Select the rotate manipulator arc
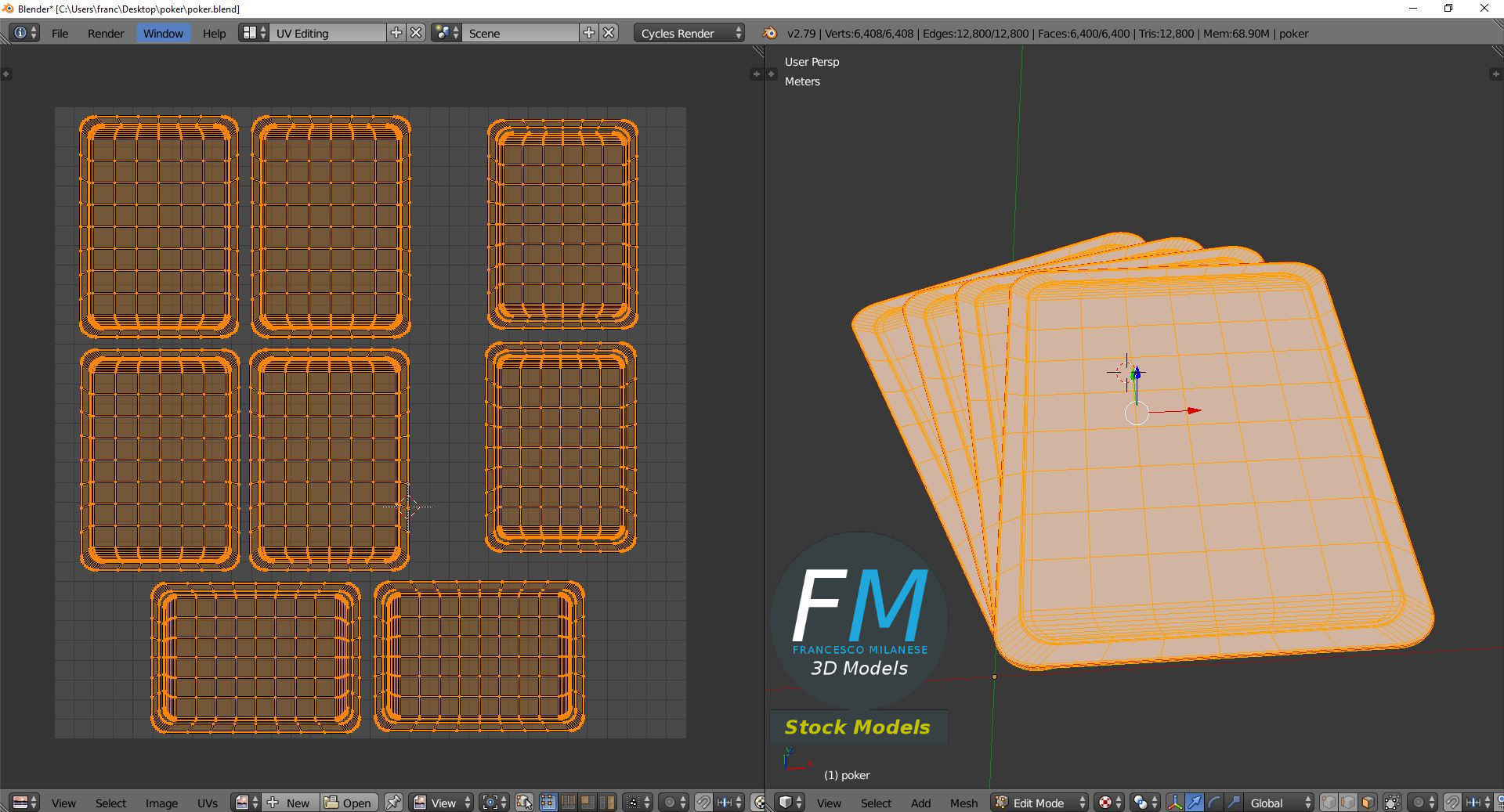 coord(1213,803)
